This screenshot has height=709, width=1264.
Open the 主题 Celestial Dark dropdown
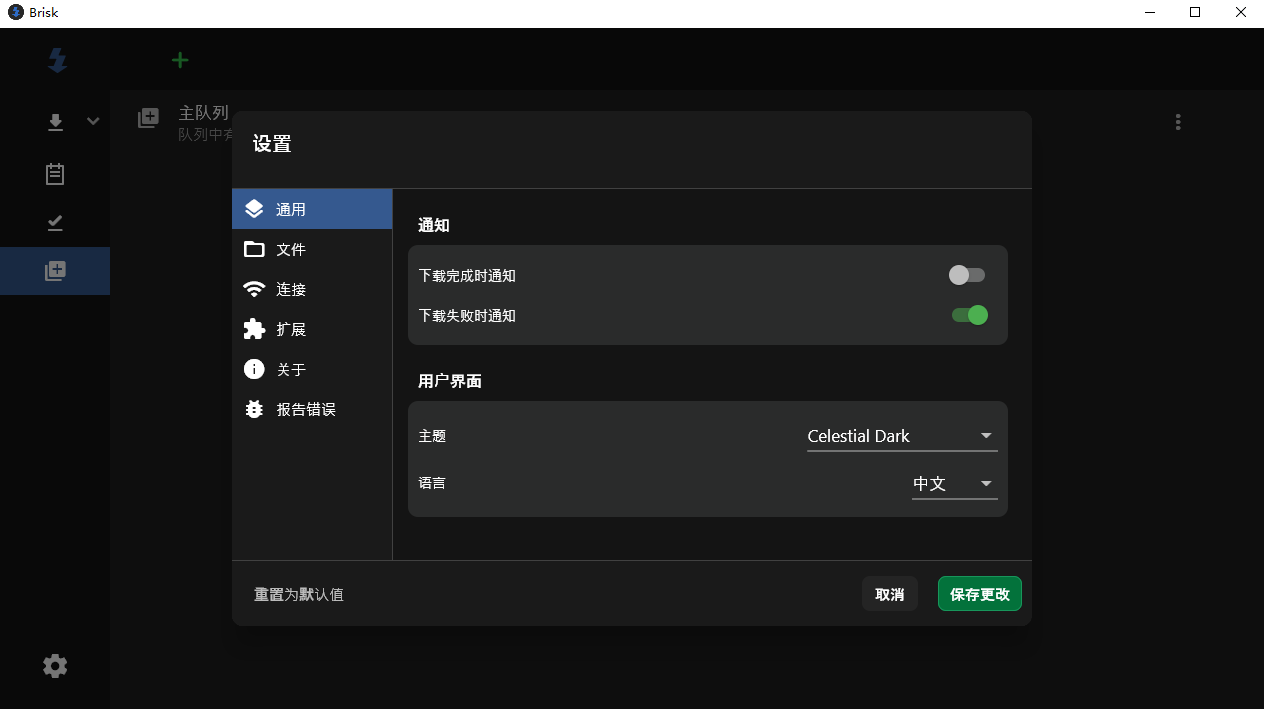(x=901, y=436)
